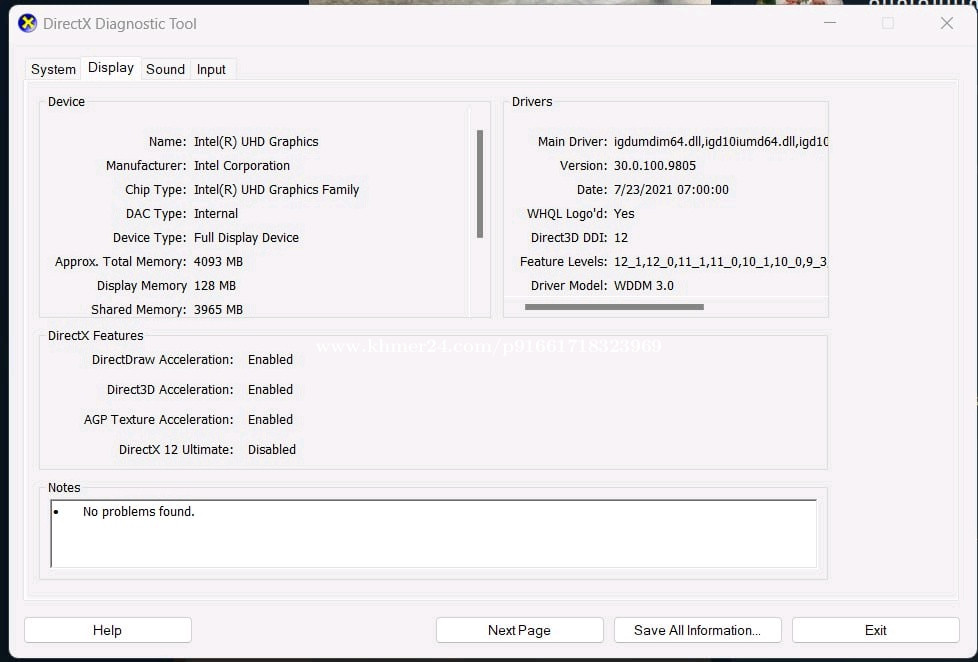This screenshot has height=662, width=978.
Task: Click the '4093 MB' total memory value
Action: [x=218, y=261]
